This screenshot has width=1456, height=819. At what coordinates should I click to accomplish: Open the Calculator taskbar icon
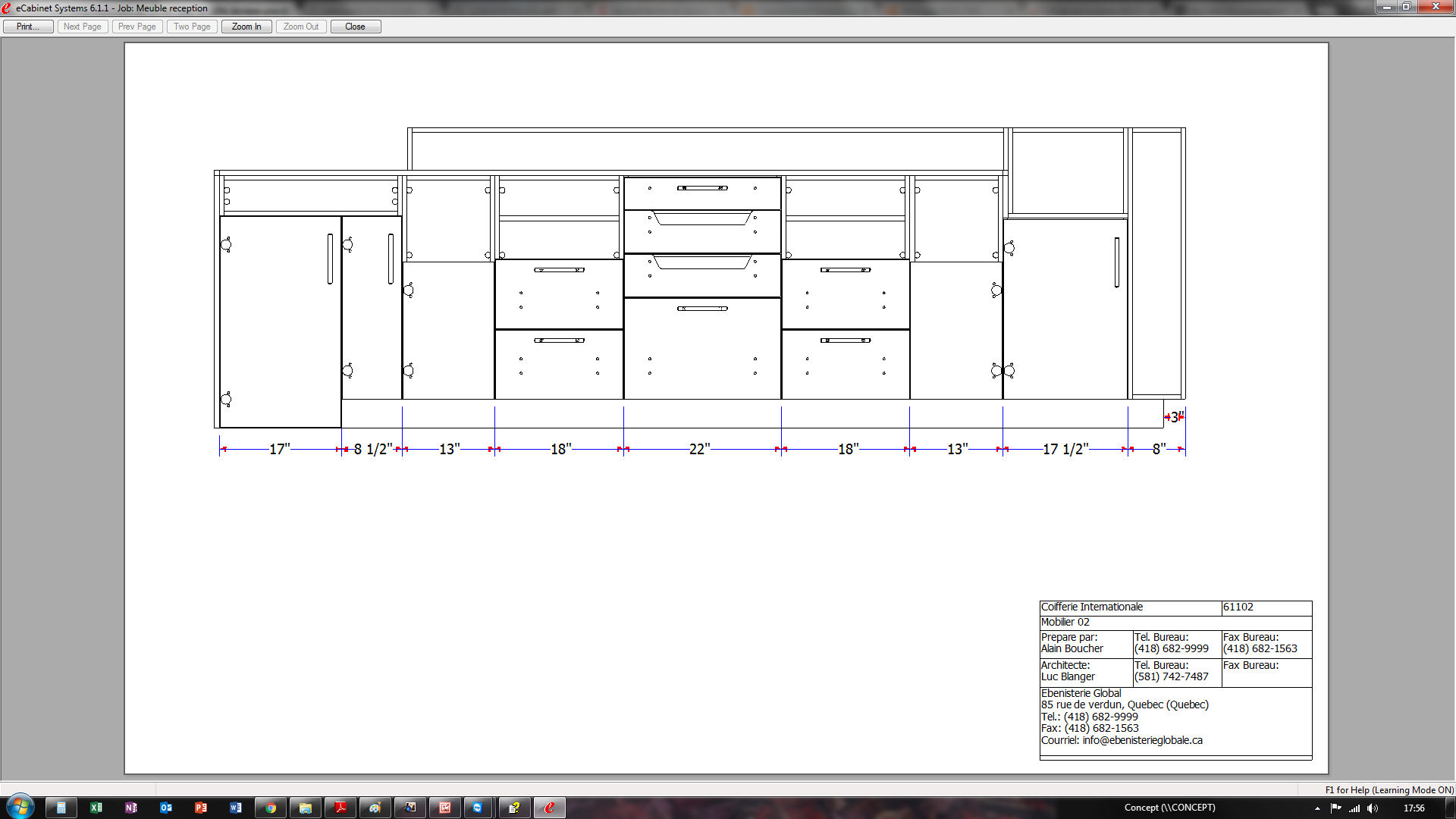click(61, 808)
